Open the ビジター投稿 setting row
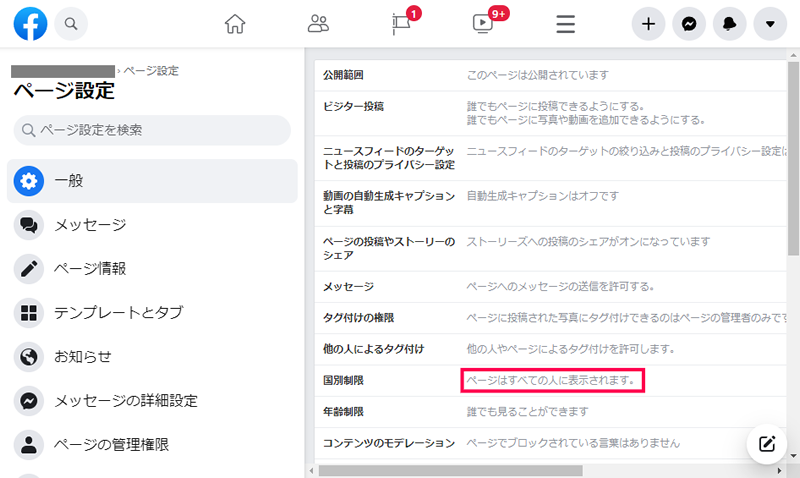800x478 pixels. (x=551, y=113)
